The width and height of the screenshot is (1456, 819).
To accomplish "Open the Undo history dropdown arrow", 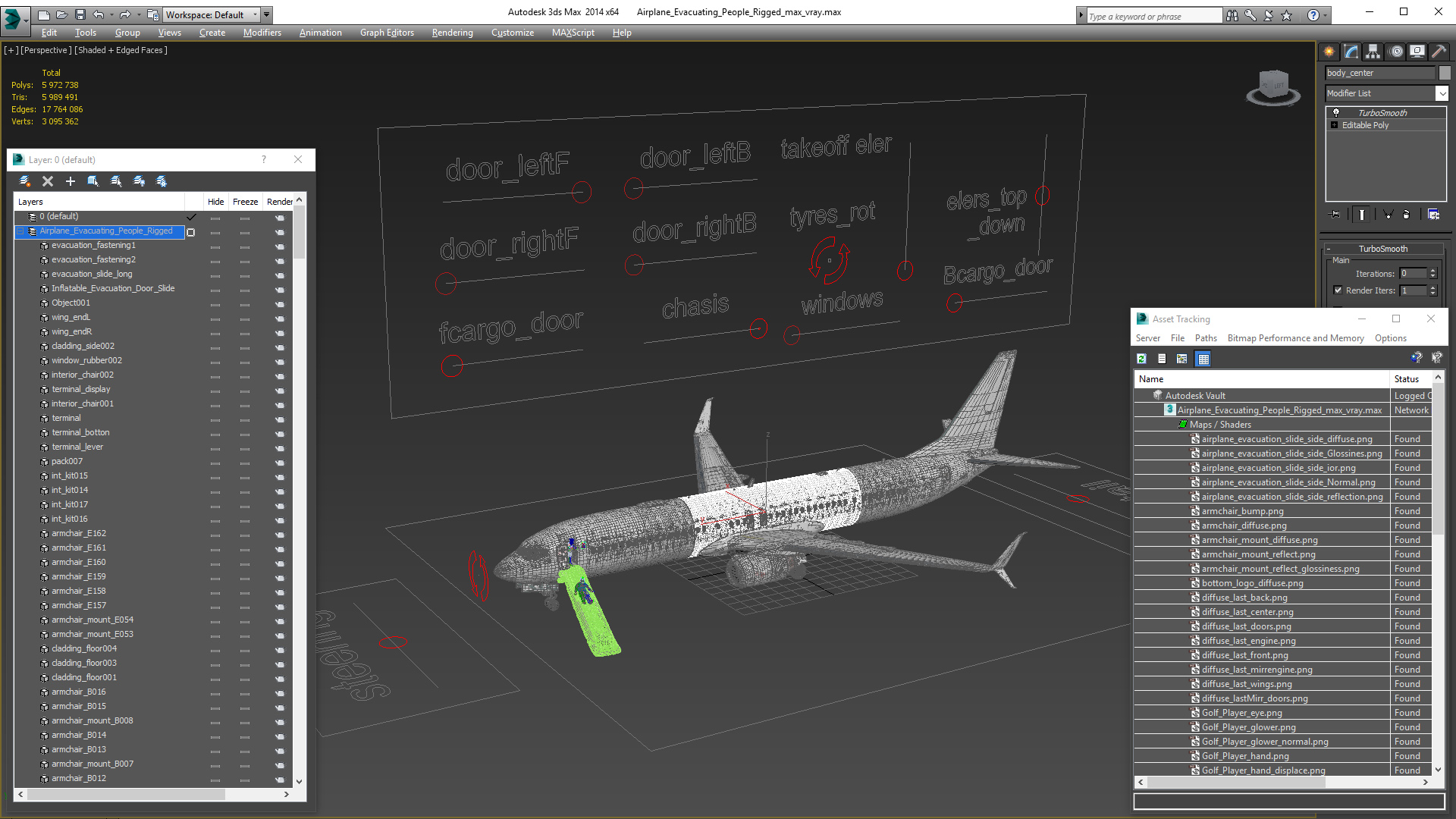I will coord(111,14).
